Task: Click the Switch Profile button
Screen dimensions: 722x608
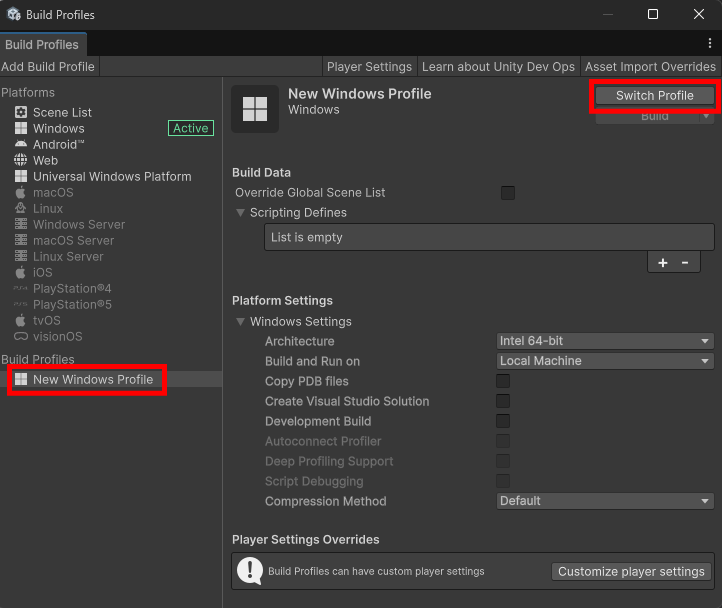Action: [x=654, y=95]
